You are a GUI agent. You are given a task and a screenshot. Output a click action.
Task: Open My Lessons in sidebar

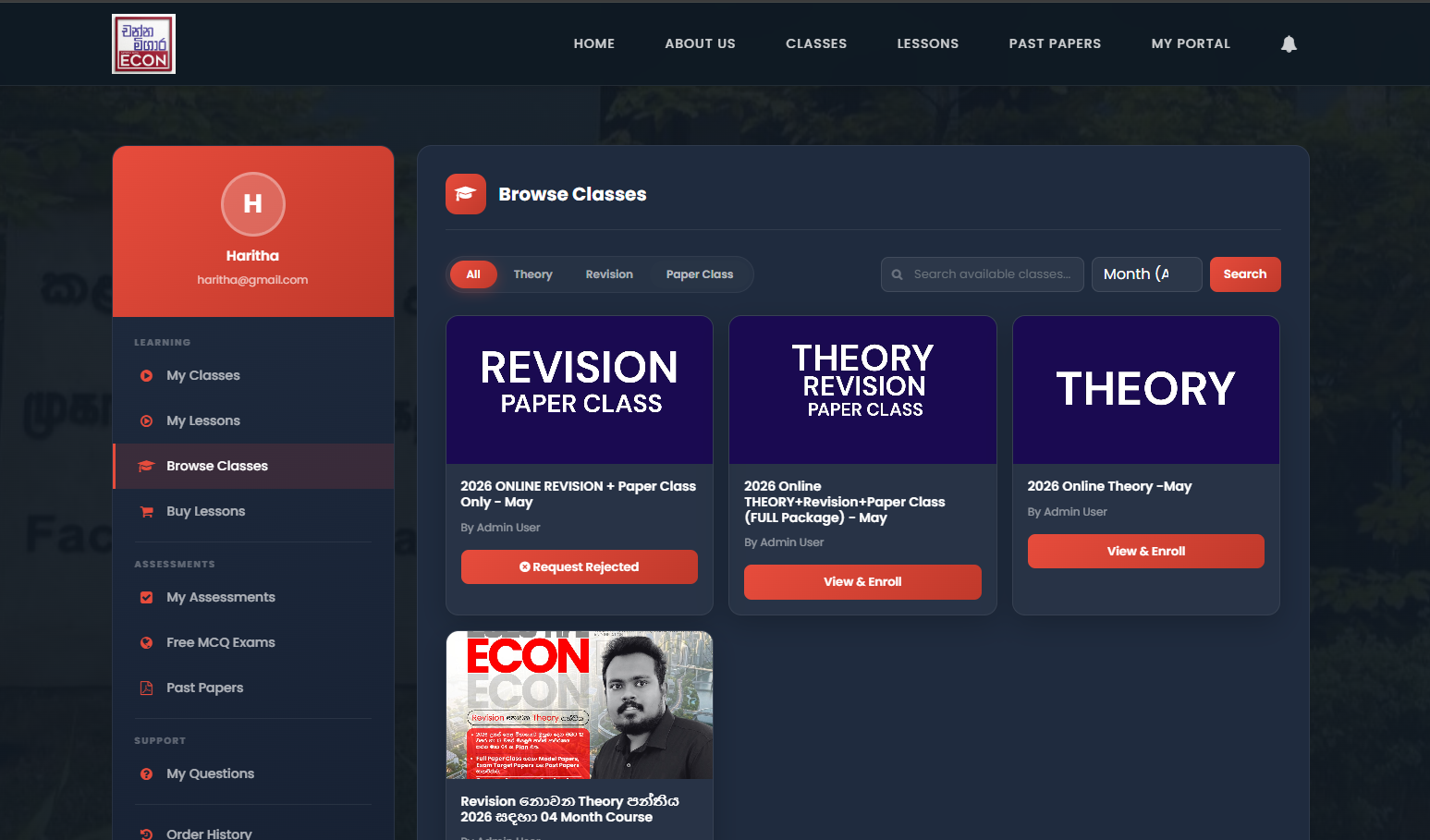253,421
